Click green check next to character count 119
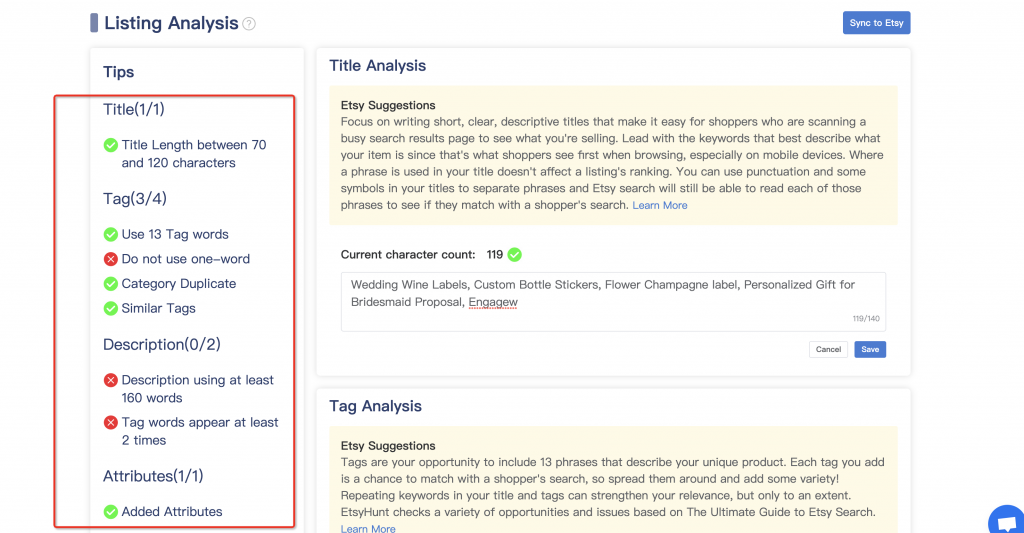 515,255
